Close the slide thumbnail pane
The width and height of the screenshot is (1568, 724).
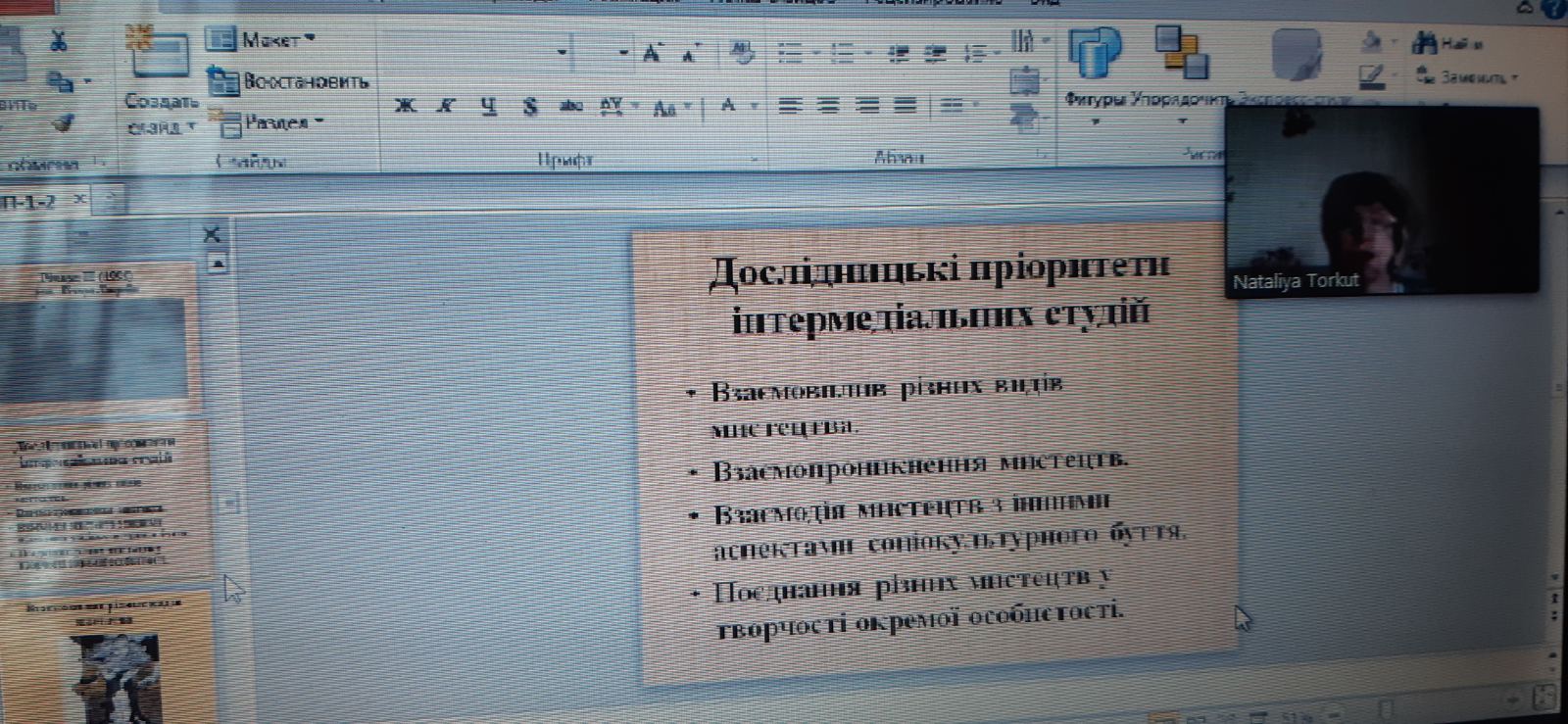point(211,233)
